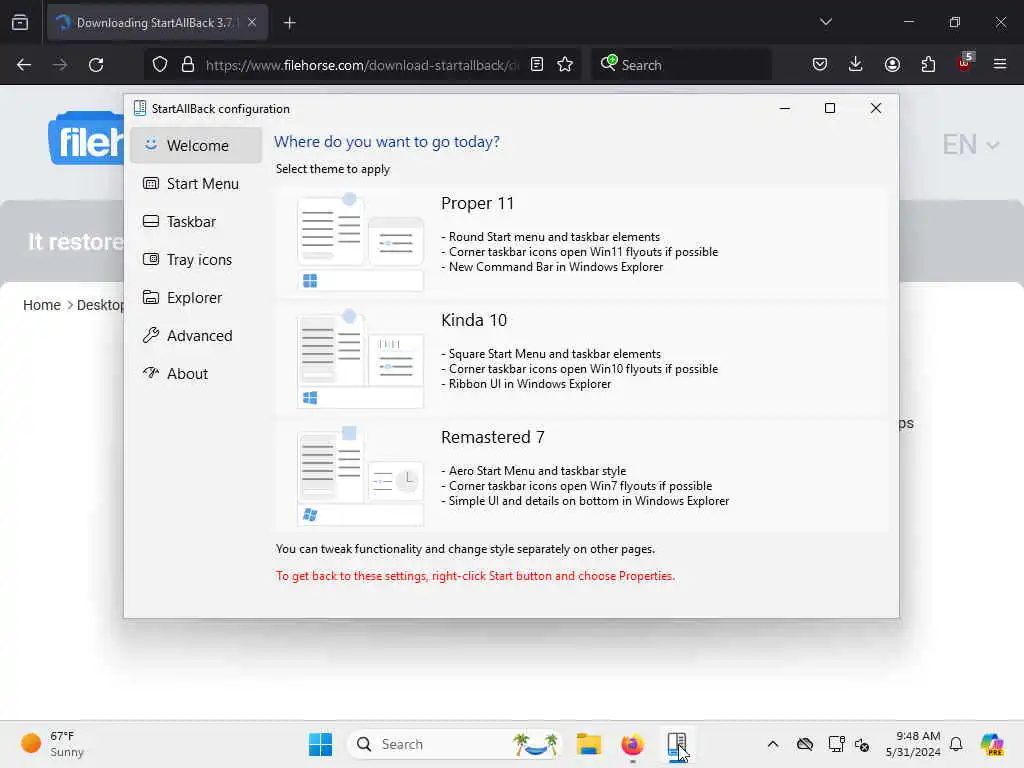1024x768 pixels.
Task: Apply the Remastered 7 theme
Action: tap(581, 475)
